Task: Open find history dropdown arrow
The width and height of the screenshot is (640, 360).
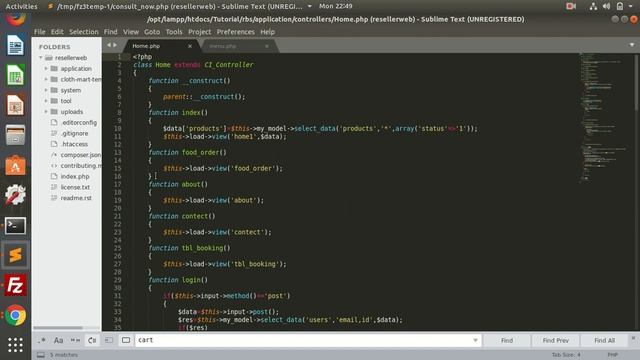Action: [x=476, y=340]
